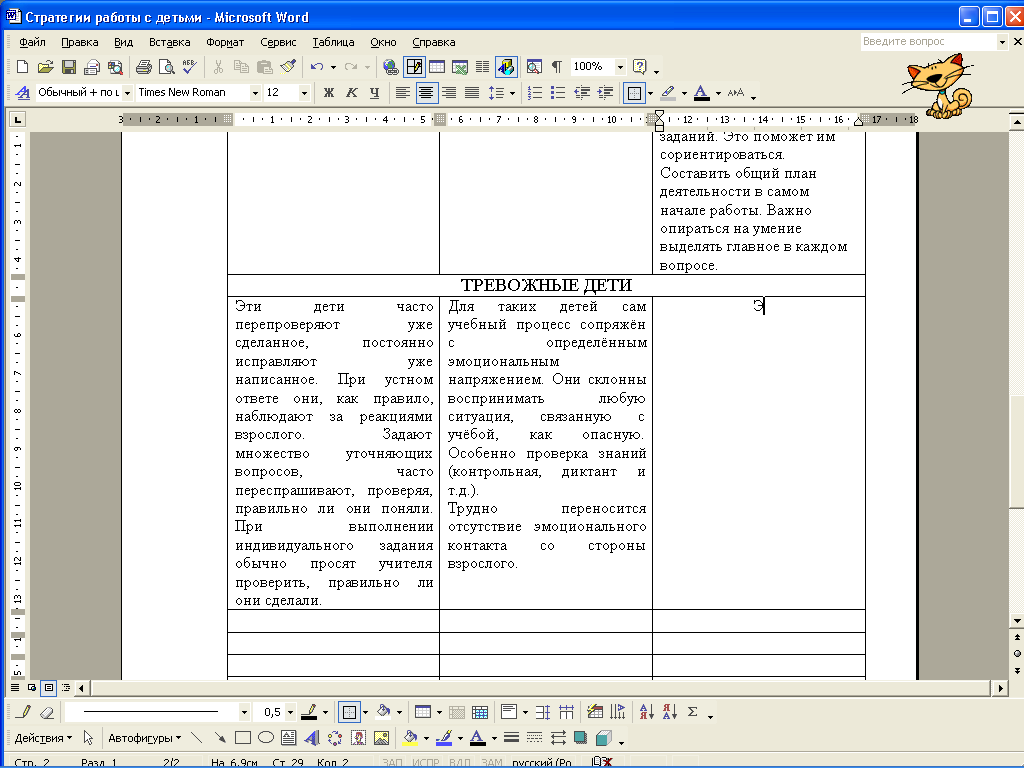1024x768 pixels.
Task: Open a file with the folder icon
Action: coord(45,67)
